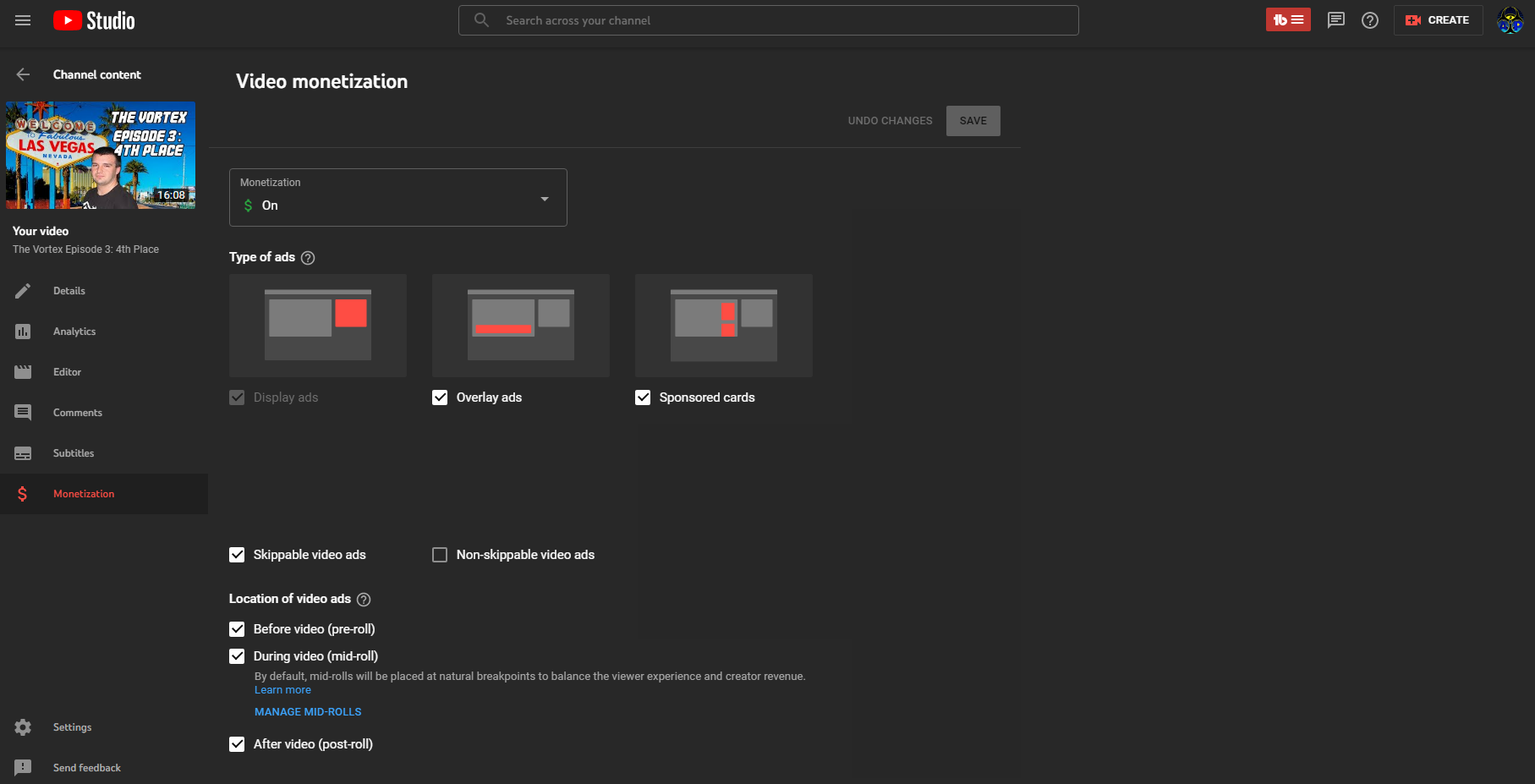
Task: Uncheck Skippable video ads
Action: [237, 555]
